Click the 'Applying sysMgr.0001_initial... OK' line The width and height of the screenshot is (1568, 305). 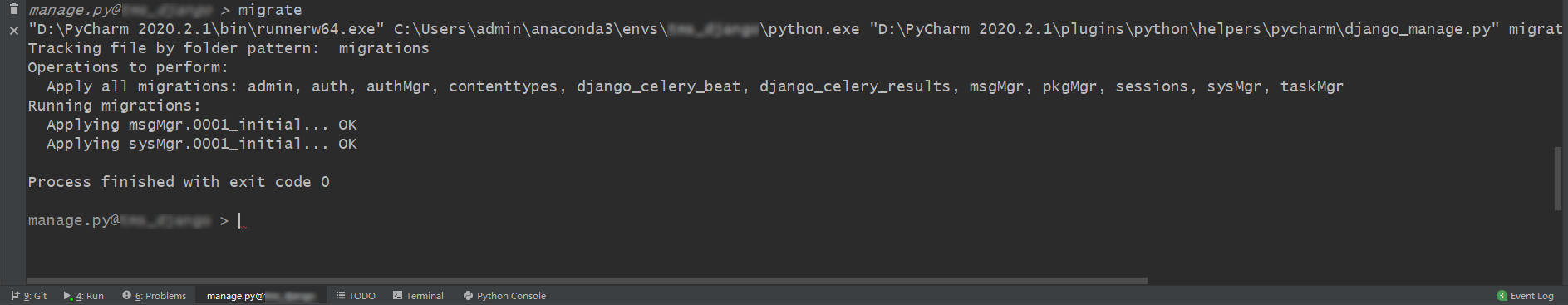[x=202, y=144]
